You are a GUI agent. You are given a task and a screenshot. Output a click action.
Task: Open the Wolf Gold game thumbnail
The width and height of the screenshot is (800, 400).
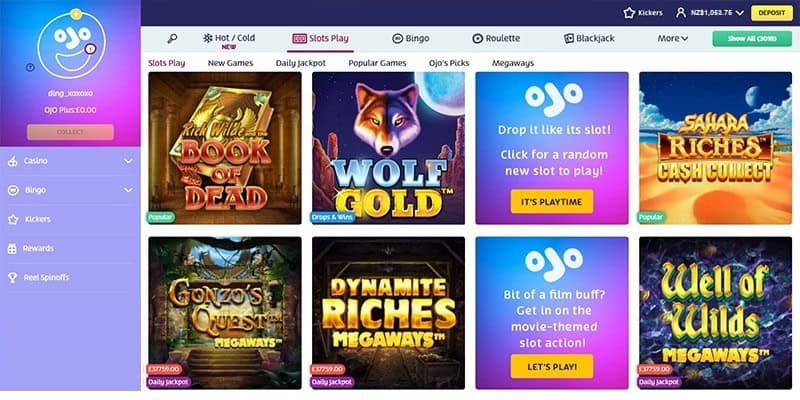click(x=388, y=148)
